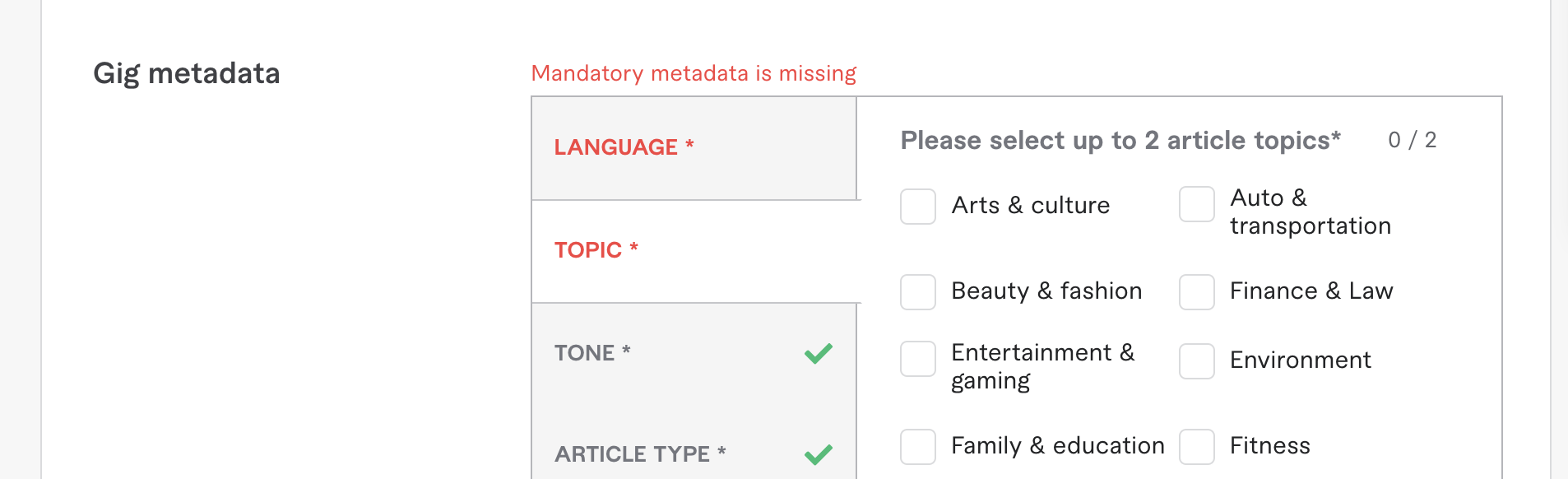Click the Gig metadata section title
This screenshot has height=479, width=1568.
click(188, 73)
